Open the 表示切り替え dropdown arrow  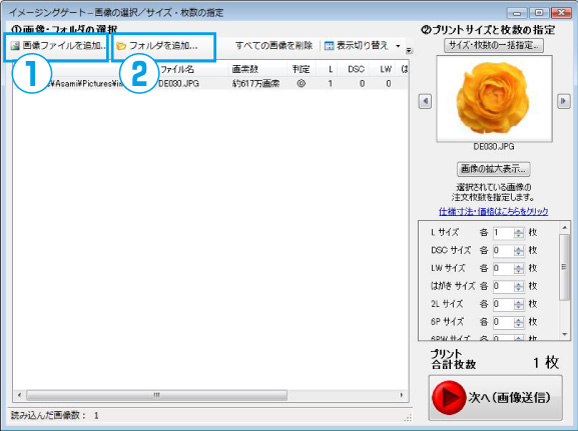point(398,46)
